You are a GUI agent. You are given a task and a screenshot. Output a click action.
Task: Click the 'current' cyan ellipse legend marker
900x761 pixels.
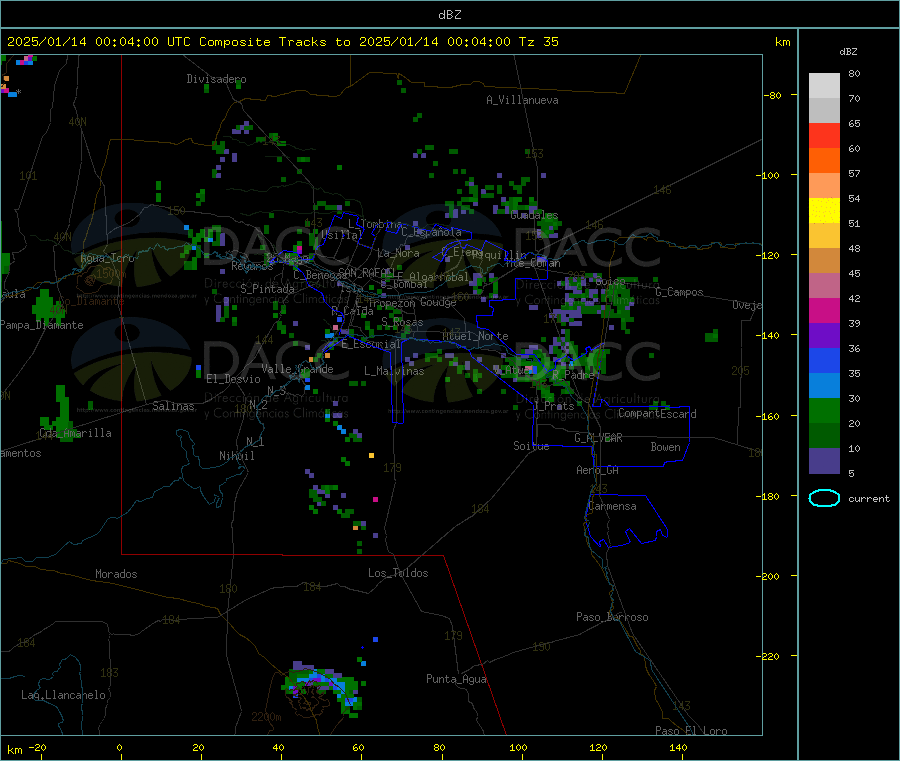point(824,498)
